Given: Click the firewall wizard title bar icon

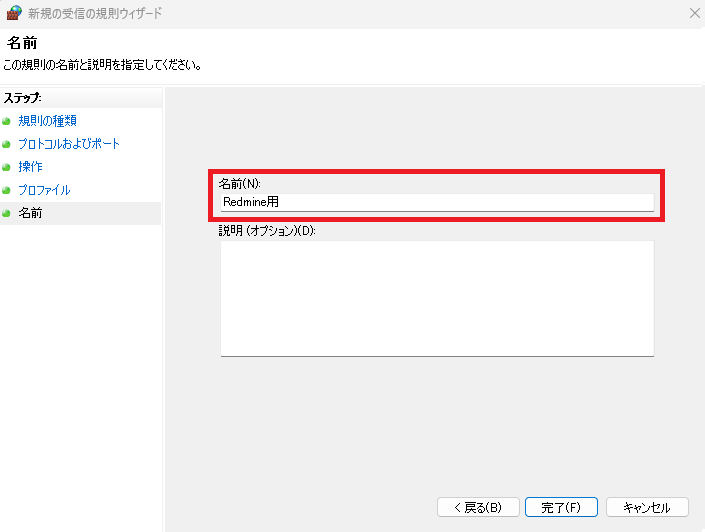Looking at the screenshot, I should 14,13.
